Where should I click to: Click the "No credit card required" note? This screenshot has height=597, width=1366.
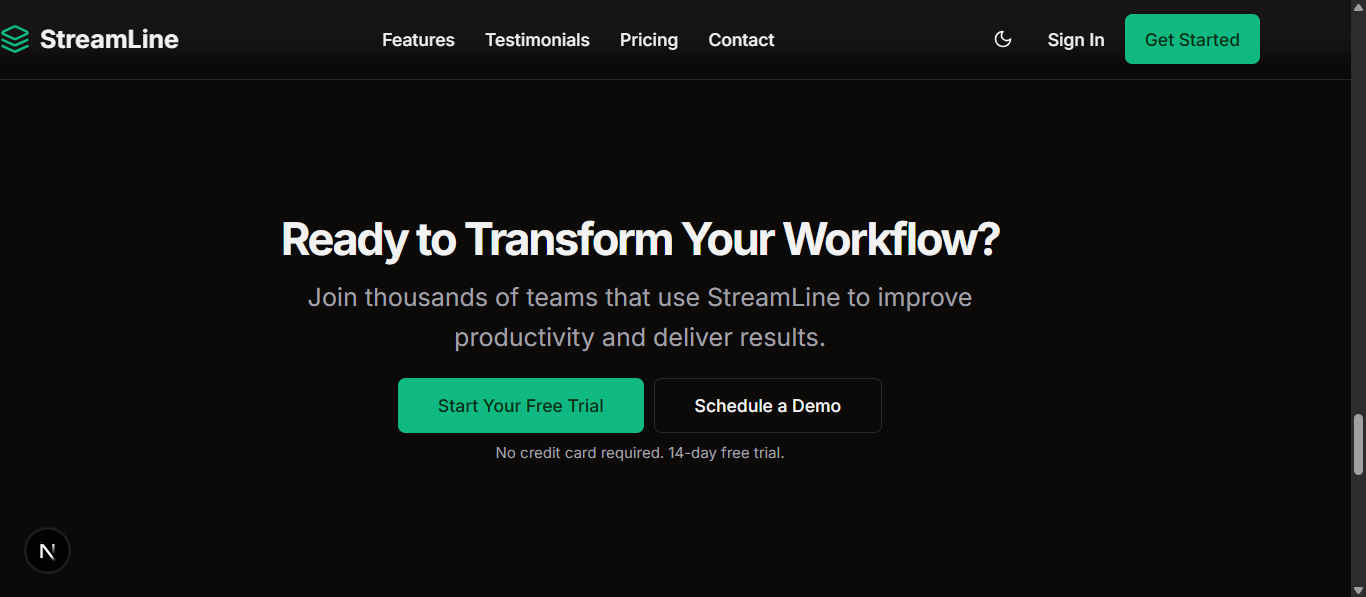pos(640,453)
